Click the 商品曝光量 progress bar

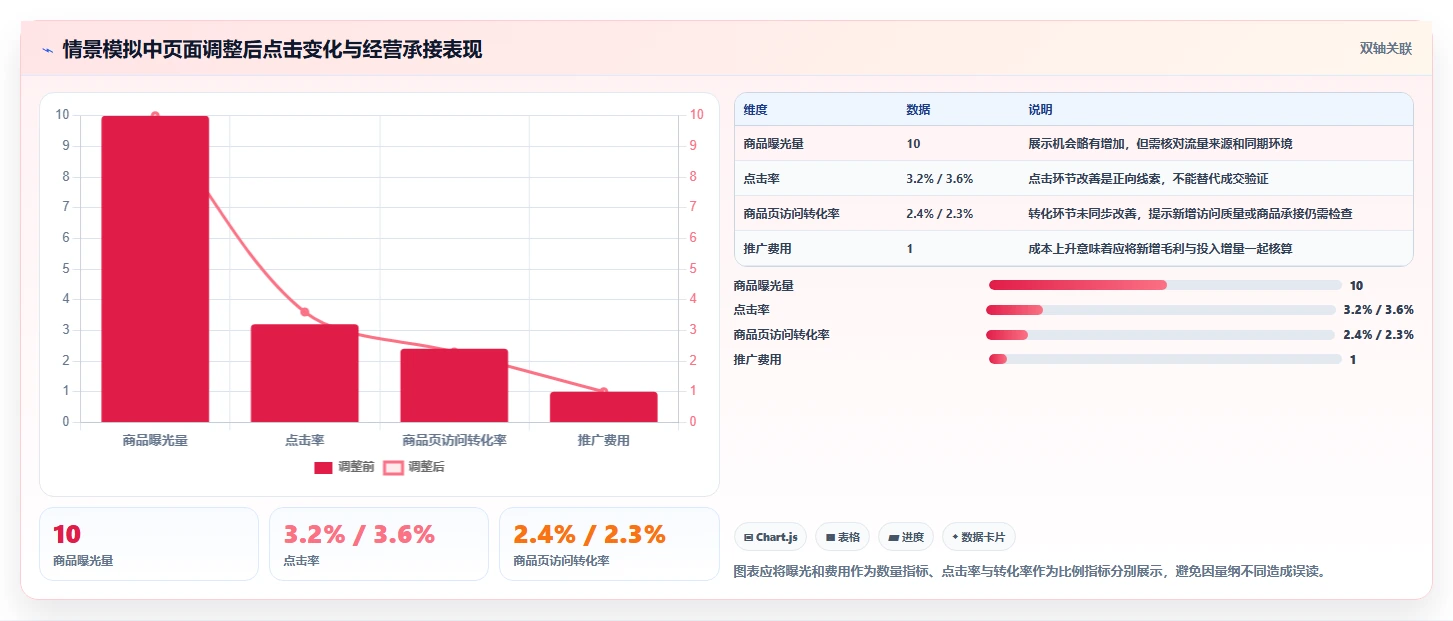[1165, 285]
